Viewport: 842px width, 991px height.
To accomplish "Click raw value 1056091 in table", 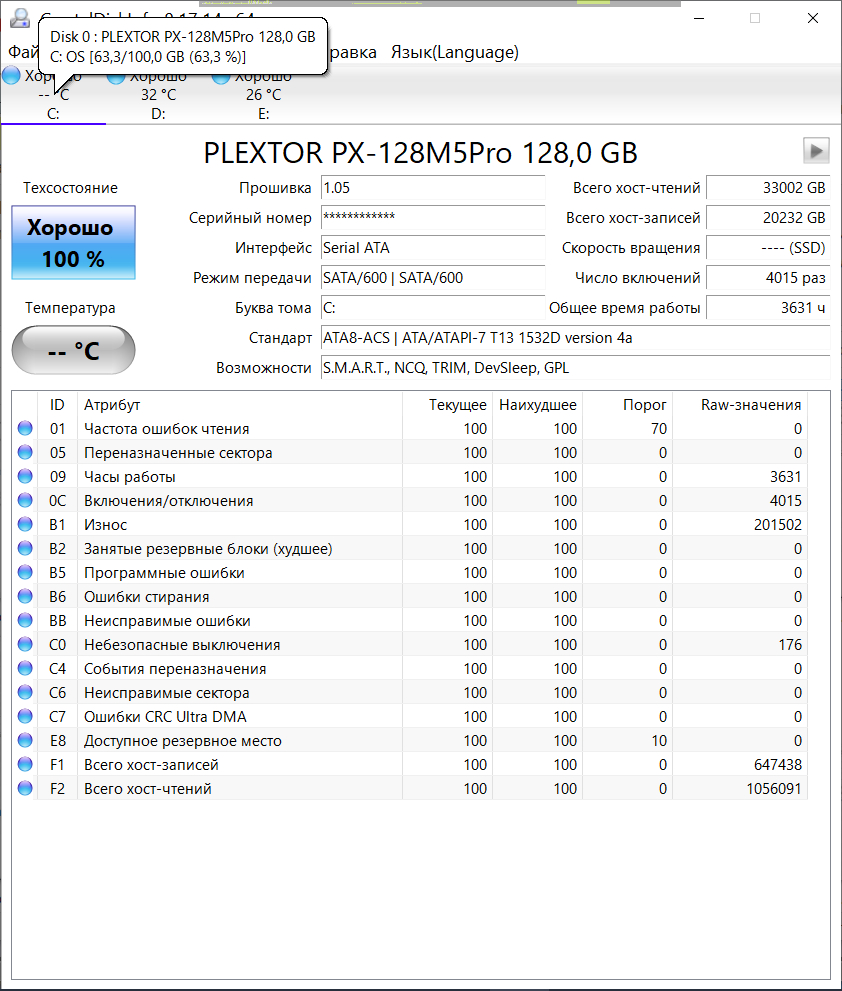I will tap(774, 789).
